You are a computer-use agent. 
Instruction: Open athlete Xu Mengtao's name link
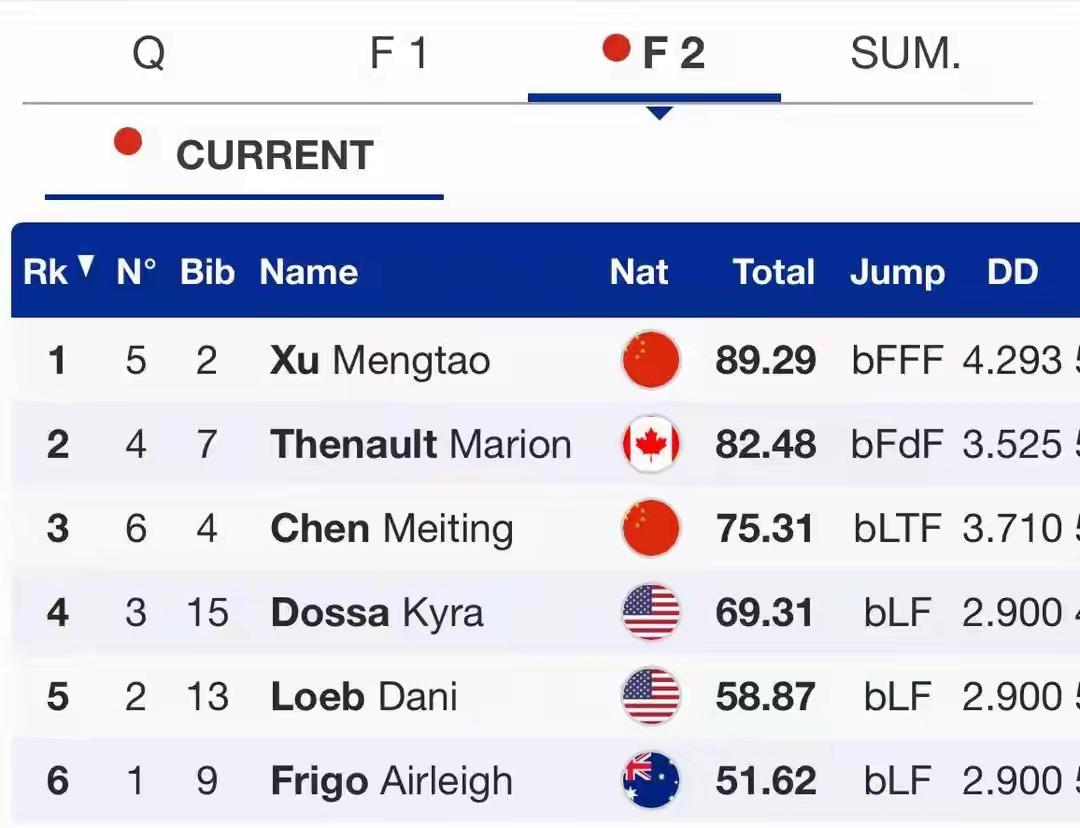(x=380, y=360)
